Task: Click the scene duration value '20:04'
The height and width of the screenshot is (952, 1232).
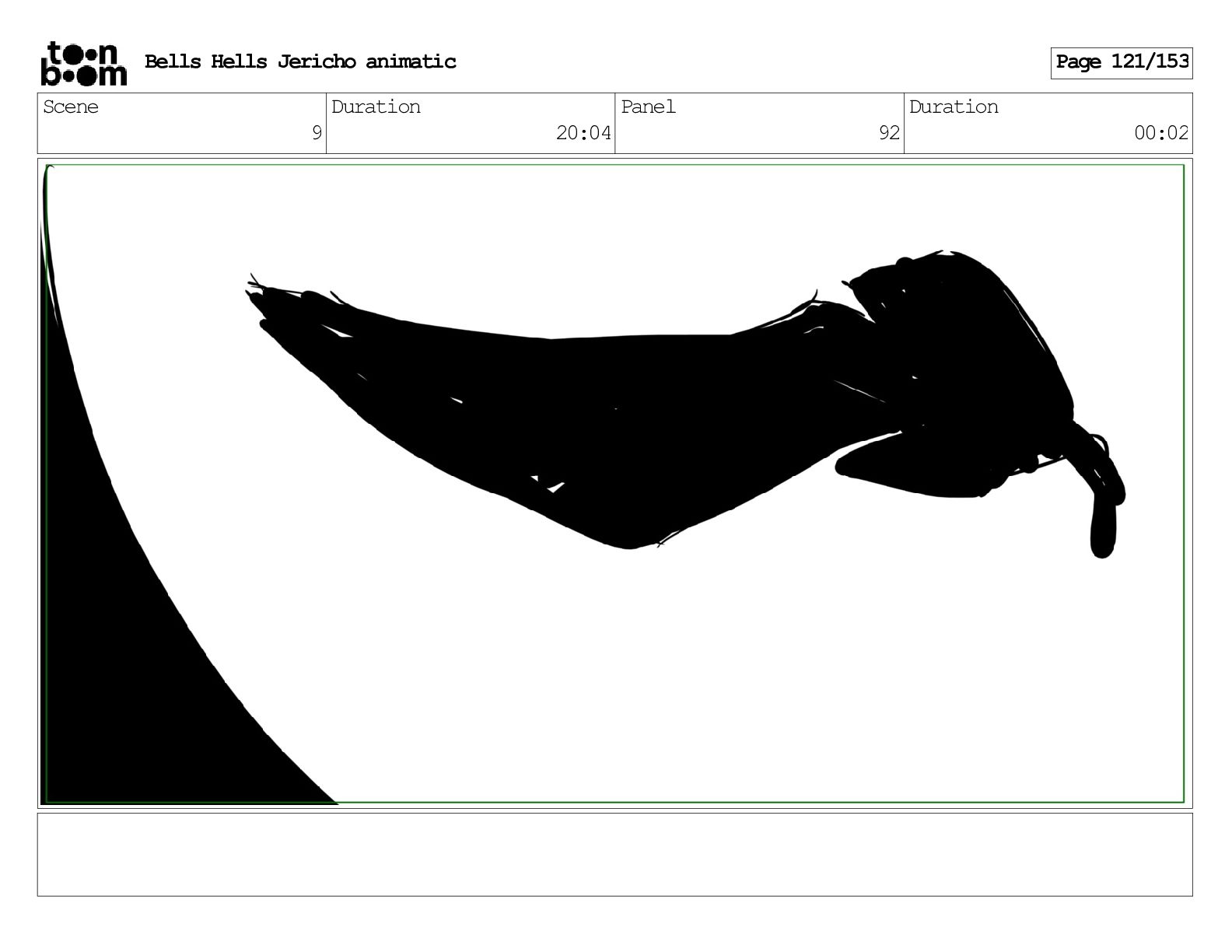Action: pos(583,133)
